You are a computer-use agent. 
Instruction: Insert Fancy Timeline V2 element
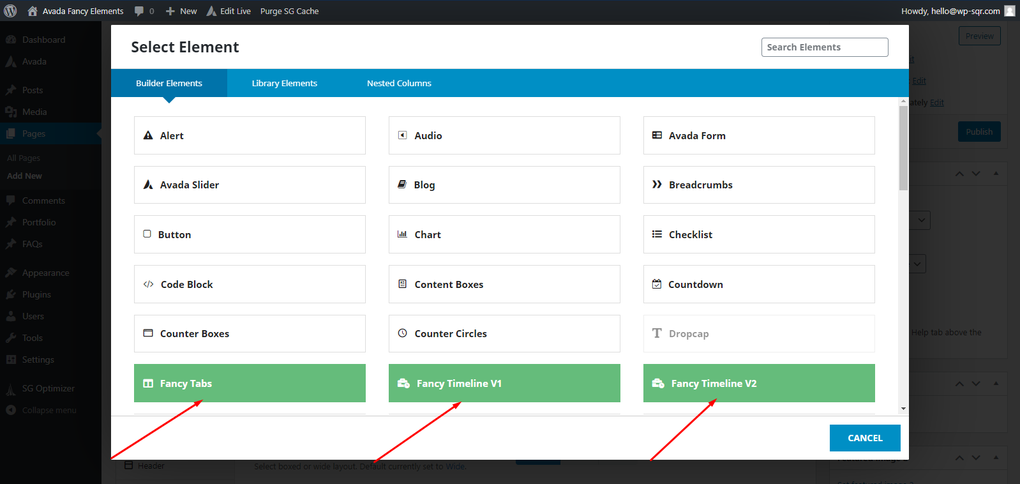pyautogui.click(x=759, y=383)
